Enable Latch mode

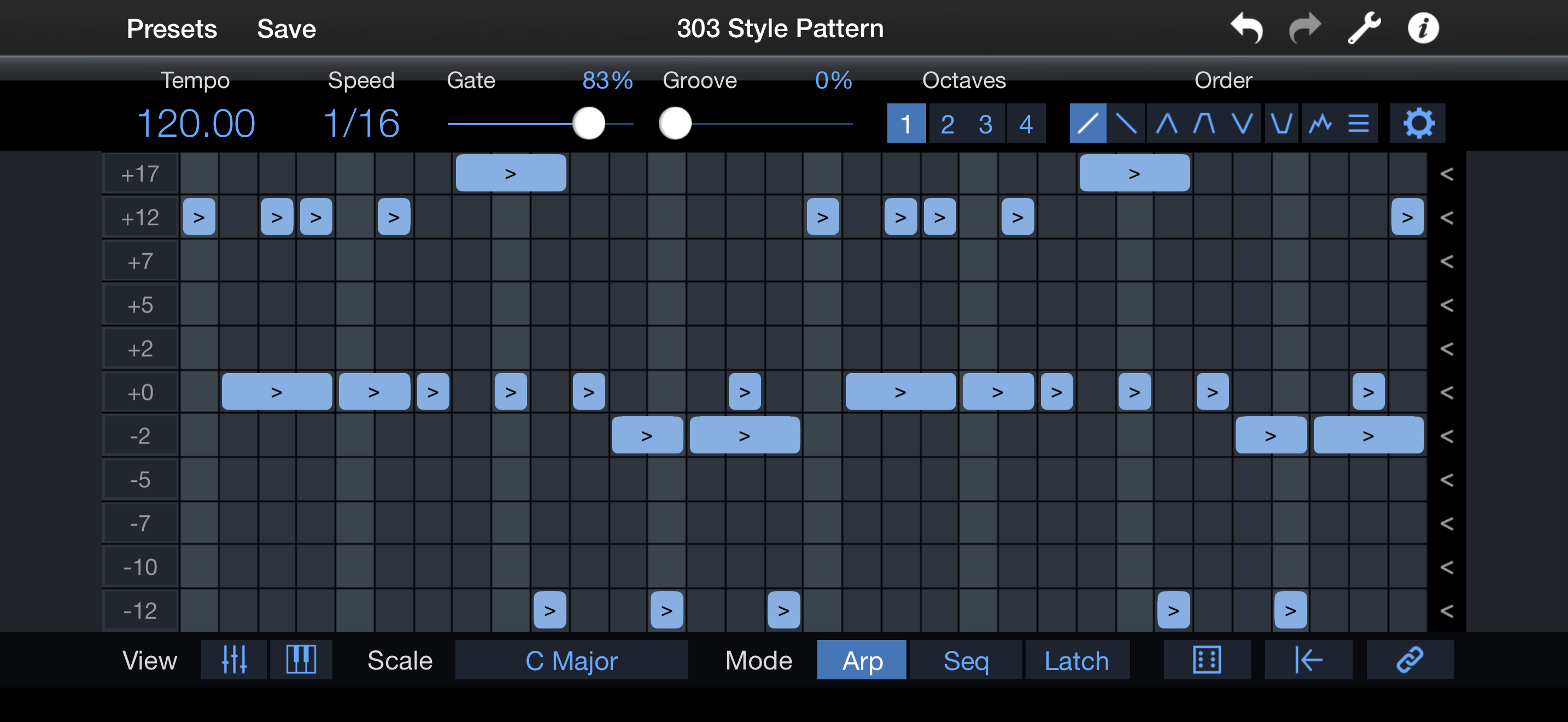pos(1077,659)
